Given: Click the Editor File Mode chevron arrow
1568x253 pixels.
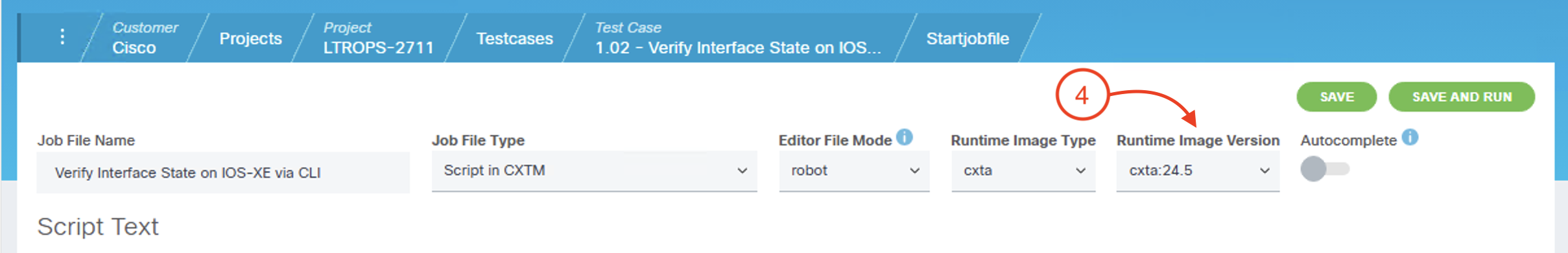Looking at the screenshot, I should coord(914,171).
